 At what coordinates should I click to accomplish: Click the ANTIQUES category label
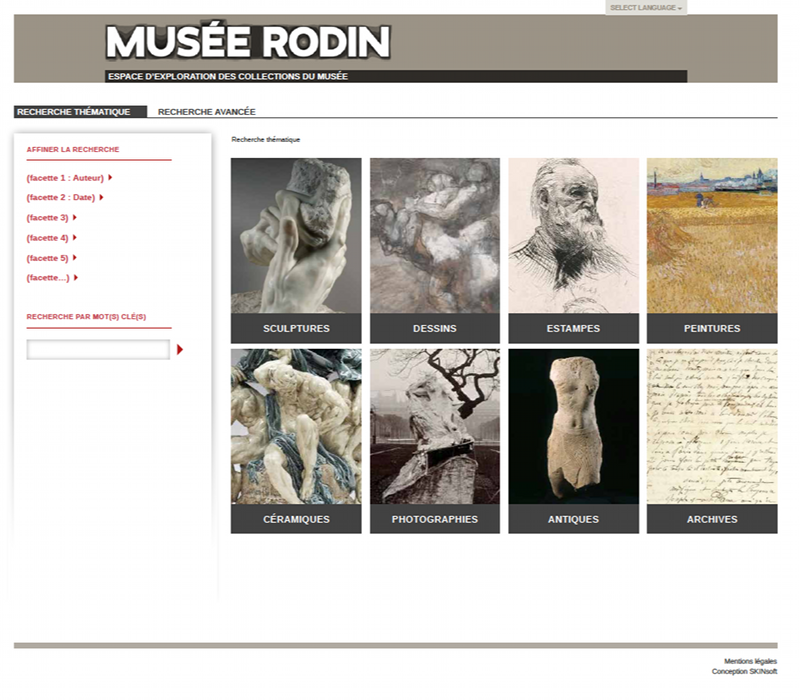(573, 519)
